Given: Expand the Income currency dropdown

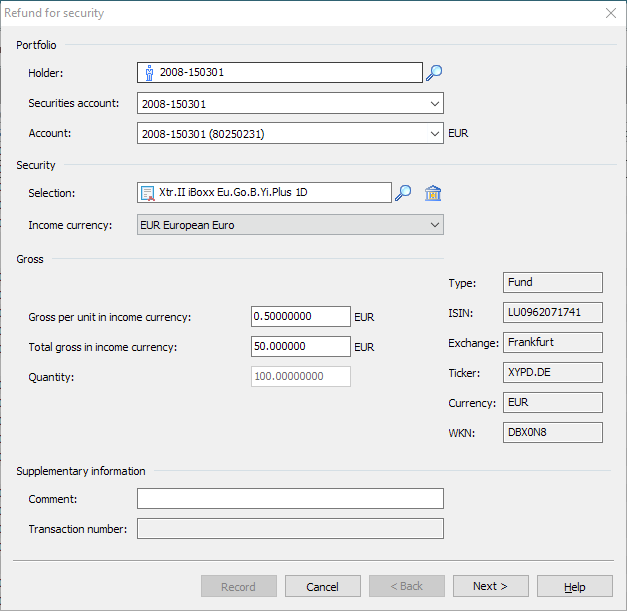Looking at the screenshot, I should click(434, 225).
